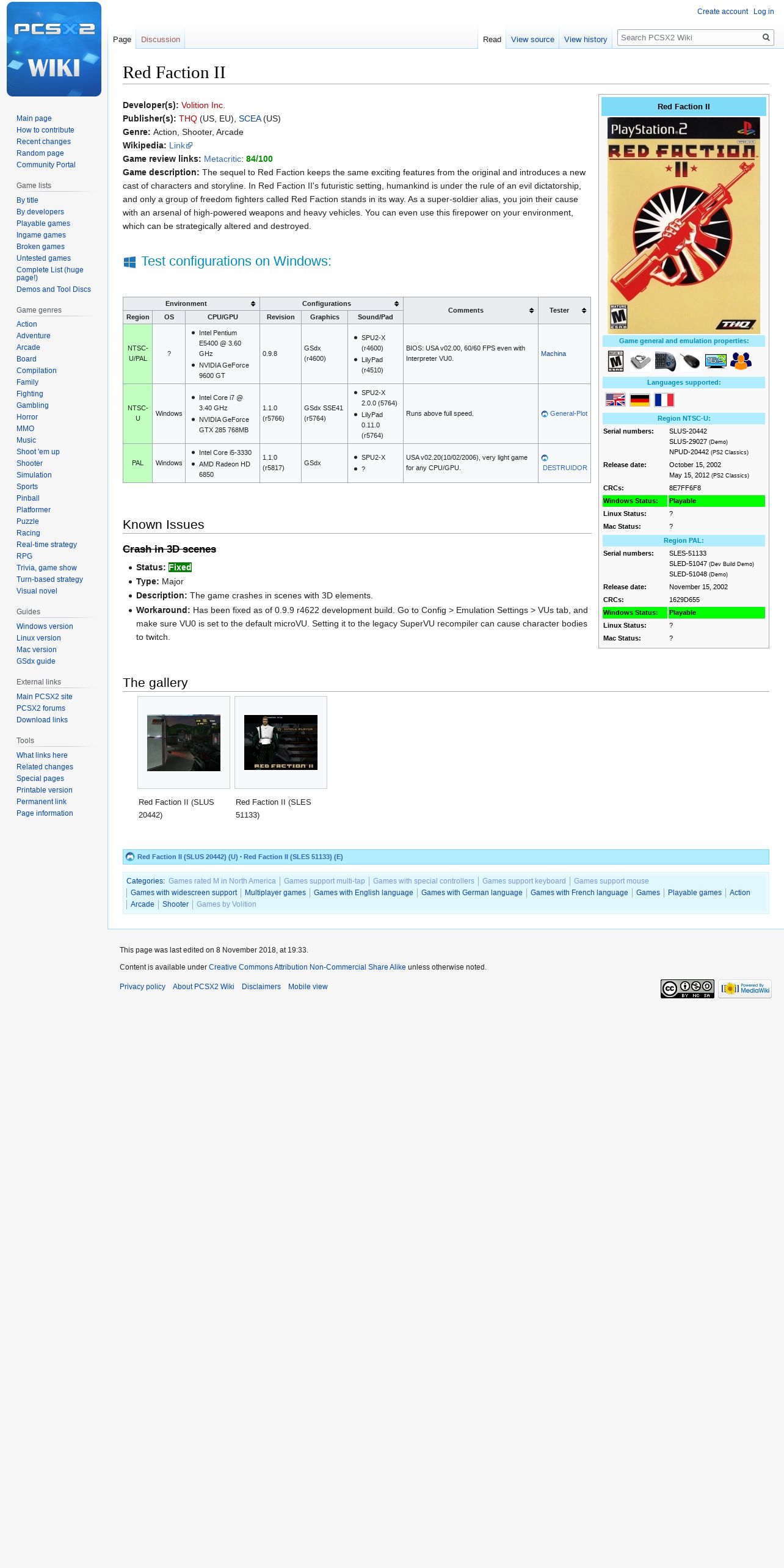The width and height of the screenshot is (784, 1568).
Task: Open Red Faction II (SLUS 20442) (U) link
Action: tap(187, 857)
